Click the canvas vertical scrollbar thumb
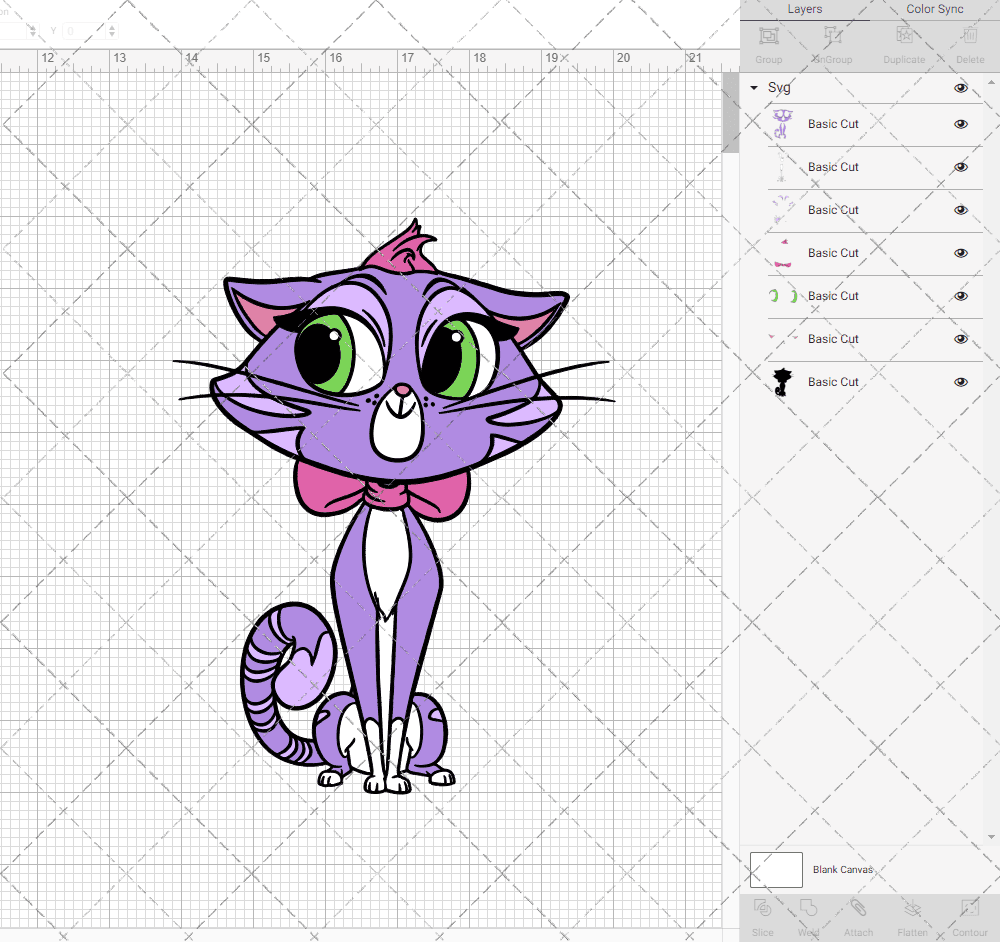1000x942 pixels. [730, 112]
